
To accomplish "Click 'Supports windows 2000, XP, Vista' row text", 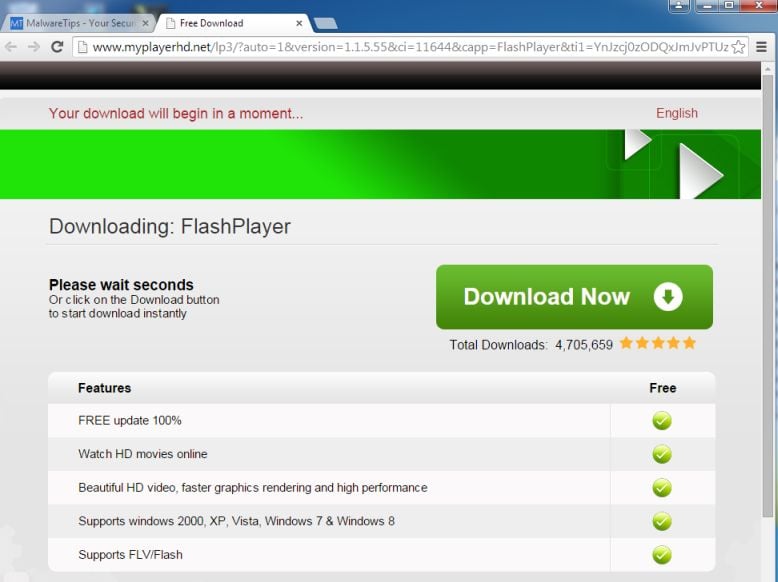I will (236, 521).
